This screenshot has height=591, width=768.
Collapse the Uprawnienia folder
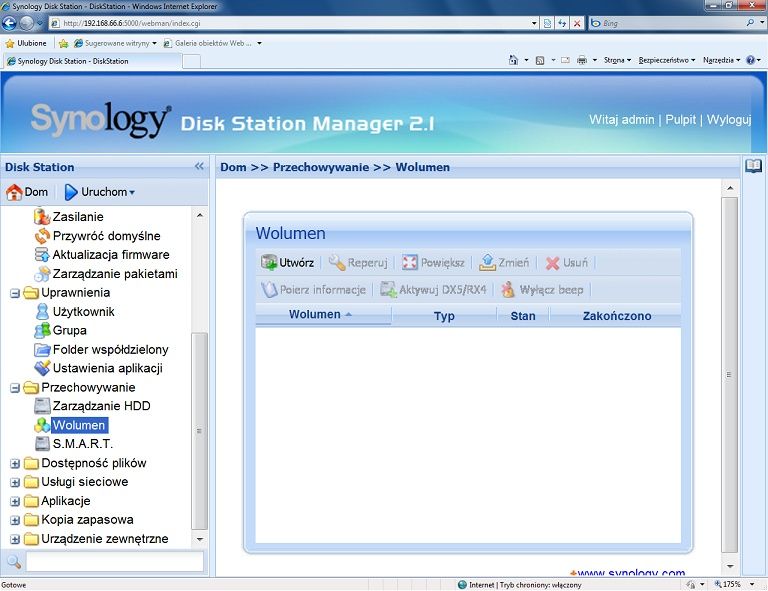coord(15,293)
